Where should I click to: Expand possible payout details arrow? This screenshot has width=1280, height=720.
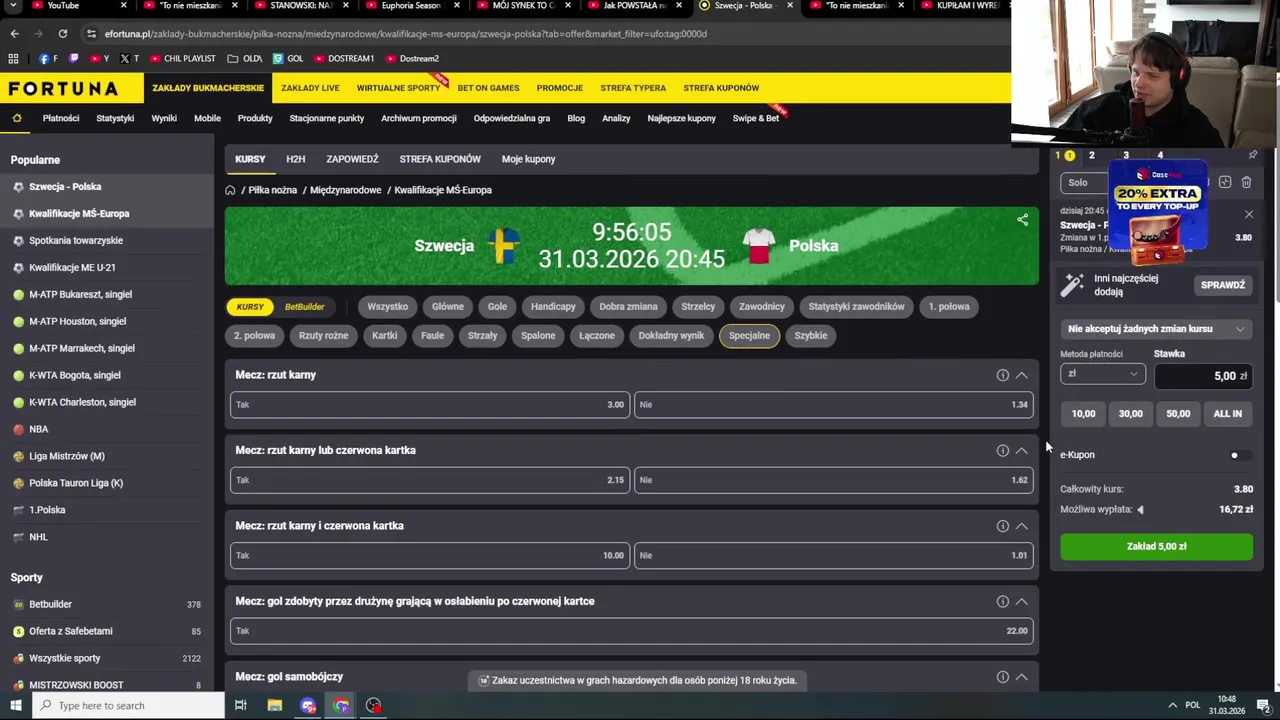click(x=1140, y=510)
